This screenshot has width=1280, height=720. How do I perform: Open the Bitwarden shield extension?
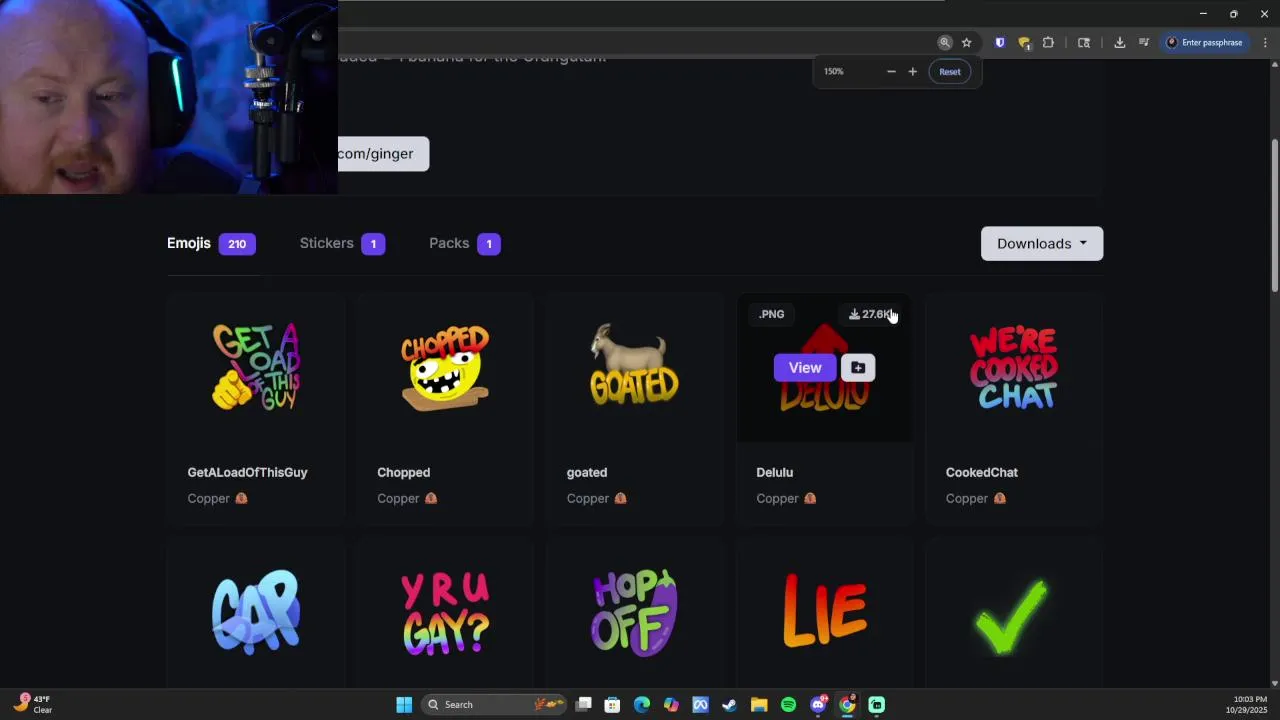pos(999,42)
